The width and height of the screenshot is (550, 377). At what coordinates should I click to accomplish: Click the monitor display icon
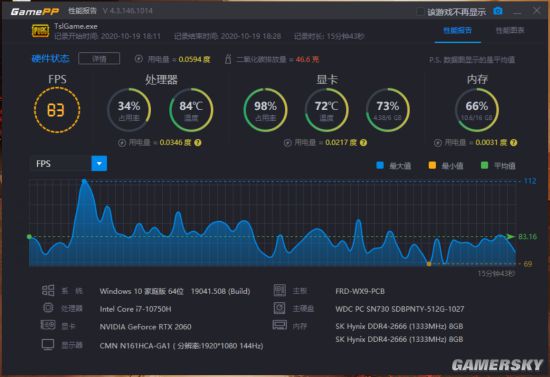click(x=48, y=344)
